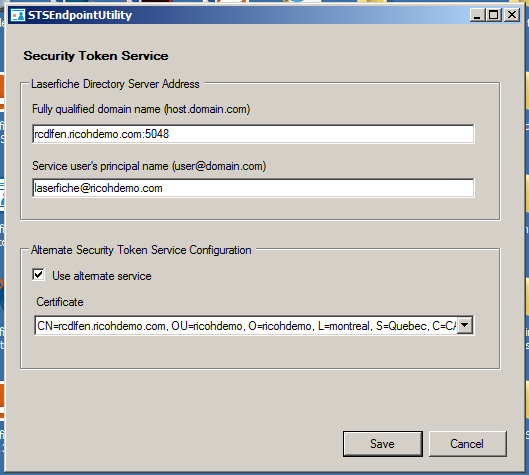The width and height of the screenshot is (529, 475).
Task: Click the Certificate label
Action: 60,302
